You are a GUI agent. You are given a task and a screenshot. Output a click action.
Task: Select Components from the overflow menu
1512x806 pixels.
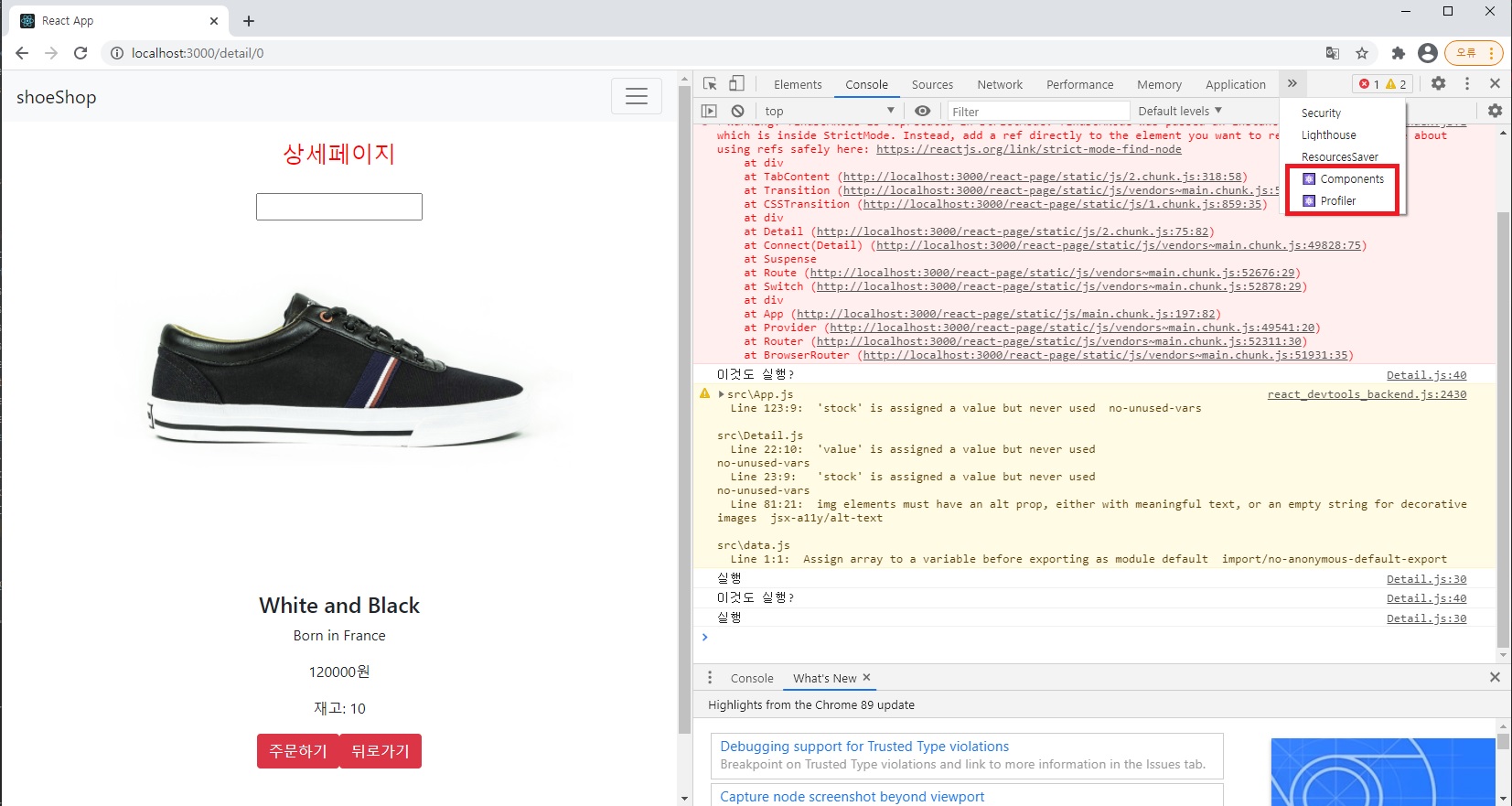pos(1344,179)
